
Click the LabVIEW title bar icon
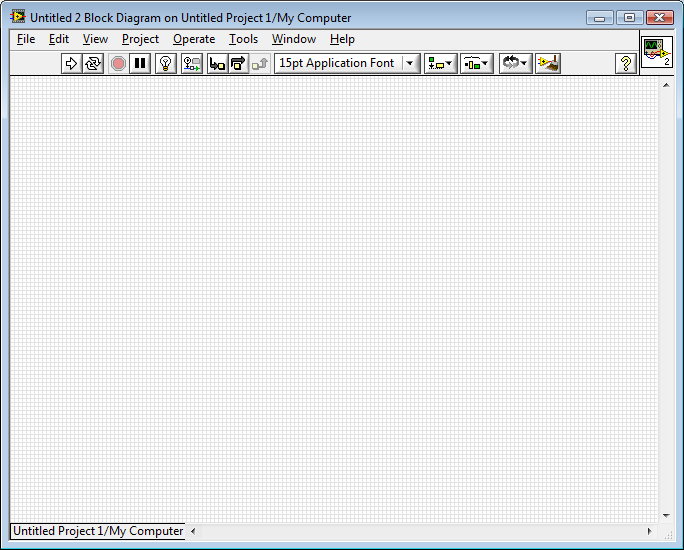coord(18,17)
